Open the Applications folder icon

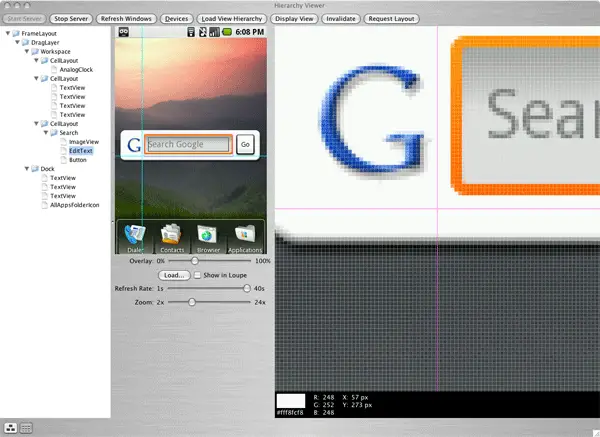[245, 236]
